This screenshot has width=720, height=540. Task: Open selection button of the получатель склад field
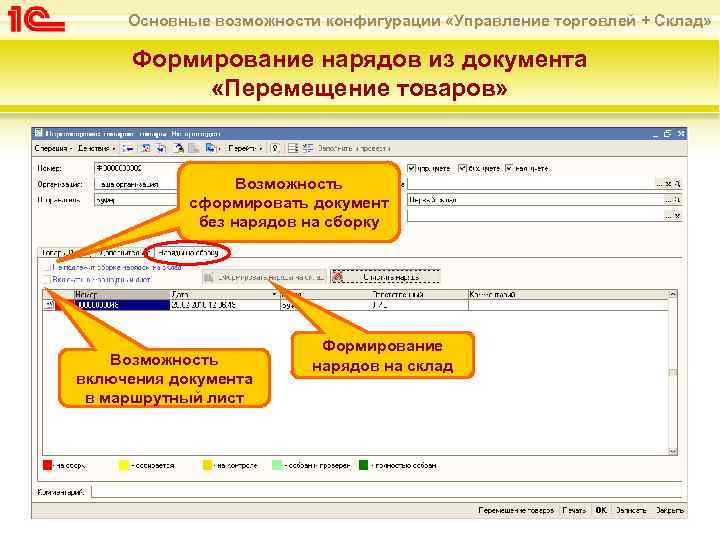669,200
